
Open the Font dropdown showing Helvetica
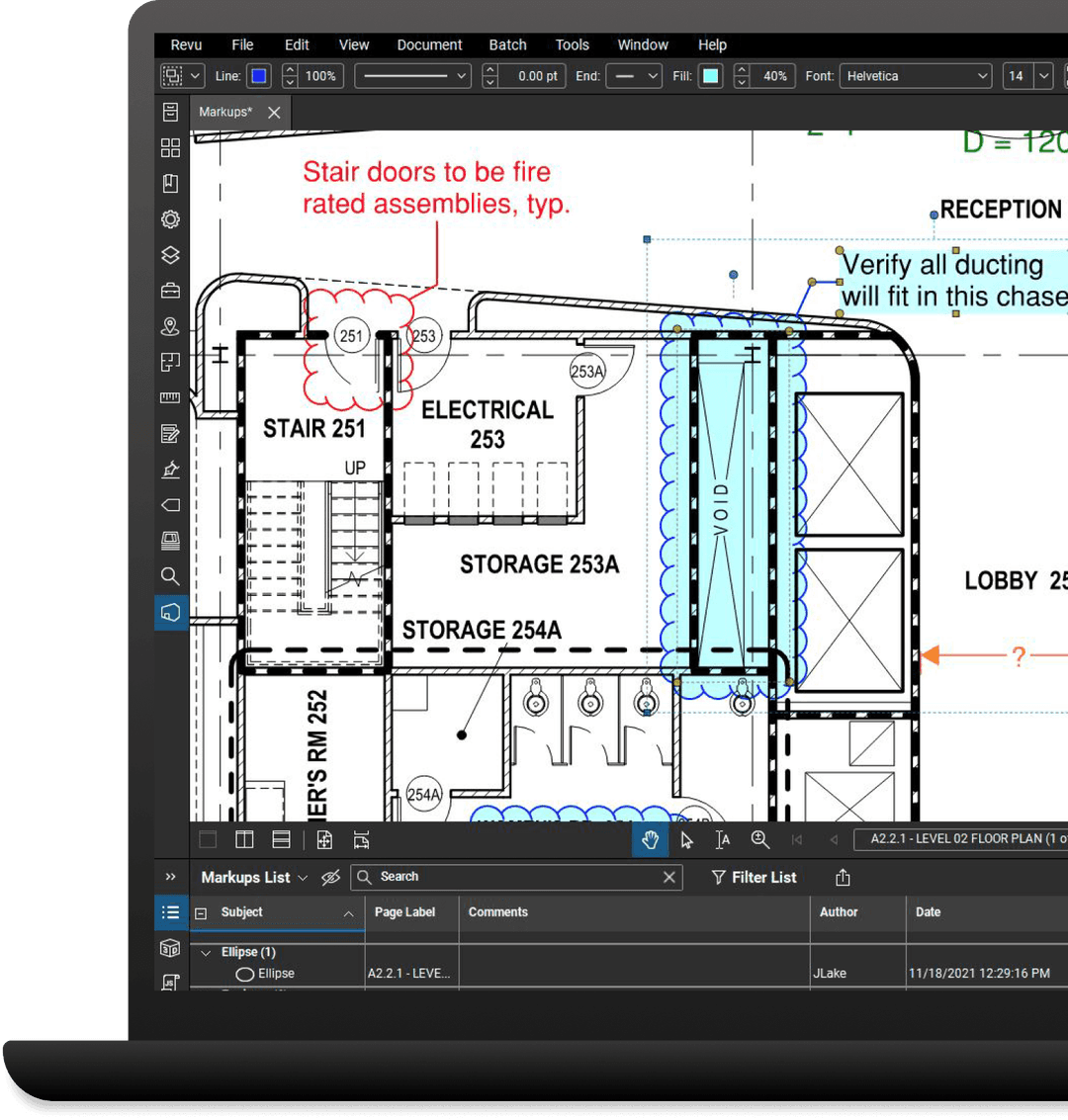point(916,76)
